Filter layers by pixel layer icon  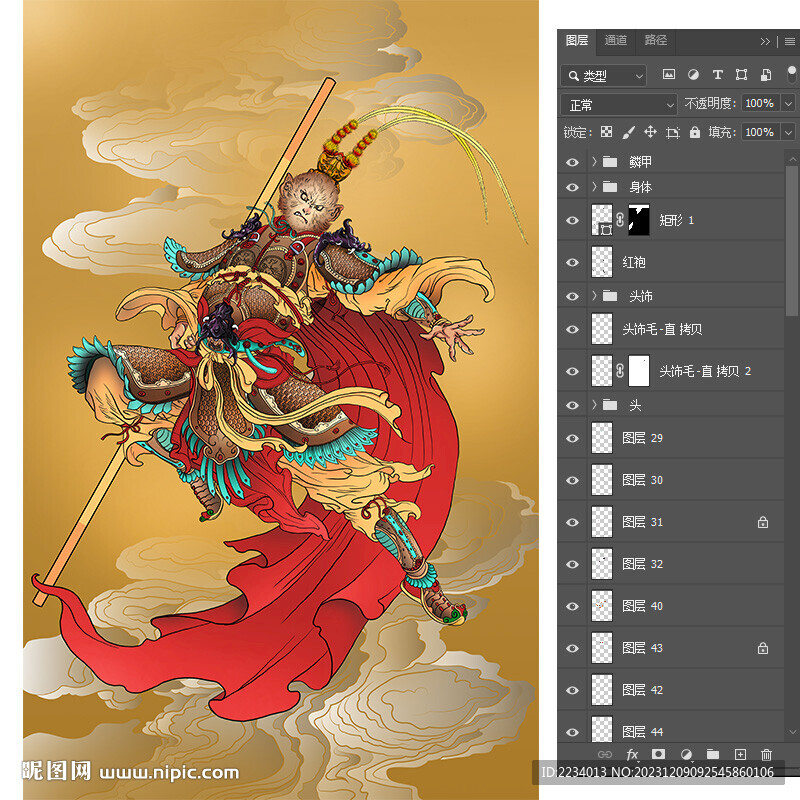click(668, 74)
